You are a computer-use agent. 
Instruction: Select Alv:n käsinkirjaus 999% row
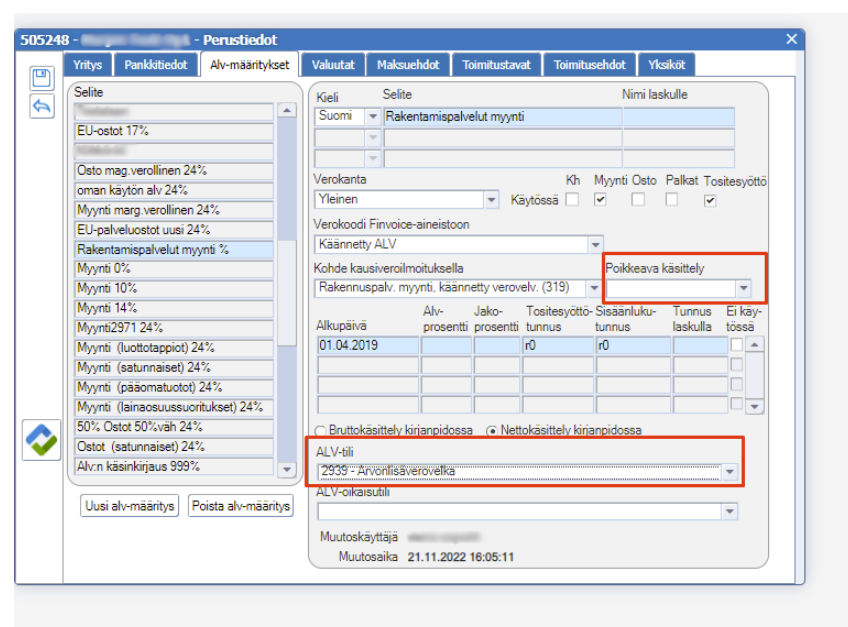click(x=174, y=466)
